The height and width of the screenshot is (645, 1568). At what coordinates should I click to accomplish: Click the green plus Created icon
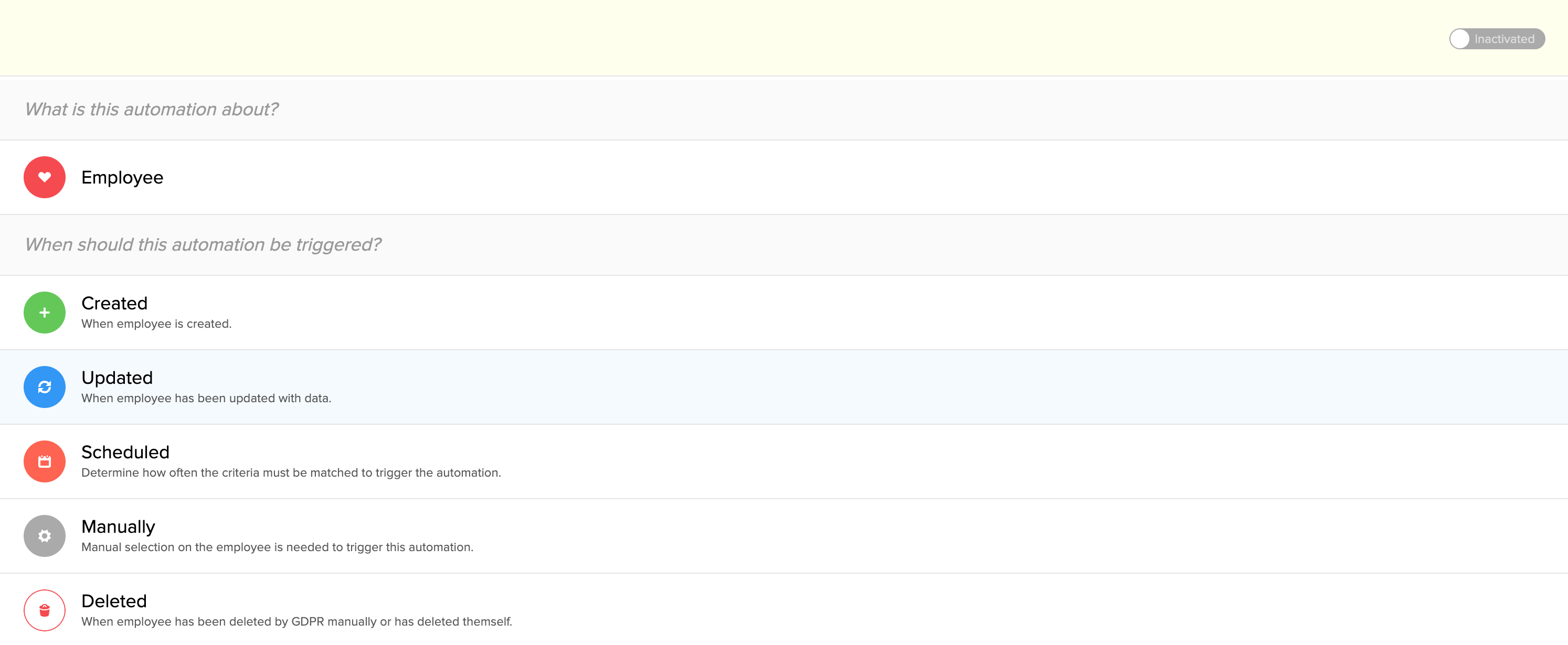pos(45,313)
